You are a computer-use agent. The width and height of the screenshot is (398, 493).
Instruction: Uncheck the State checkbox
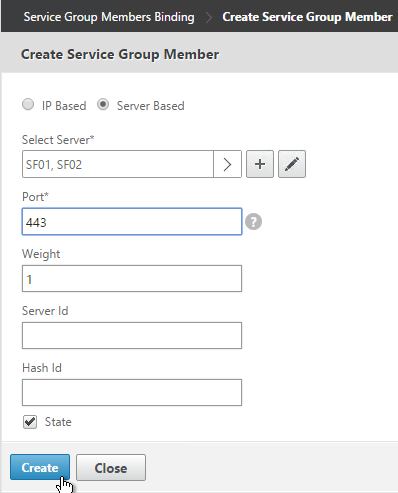click(30, 422)
